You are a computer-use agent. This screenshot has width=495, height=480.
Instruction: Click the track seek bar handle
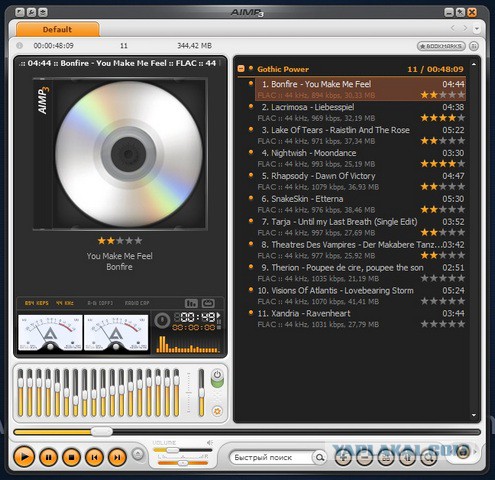(x=102, y=432)
